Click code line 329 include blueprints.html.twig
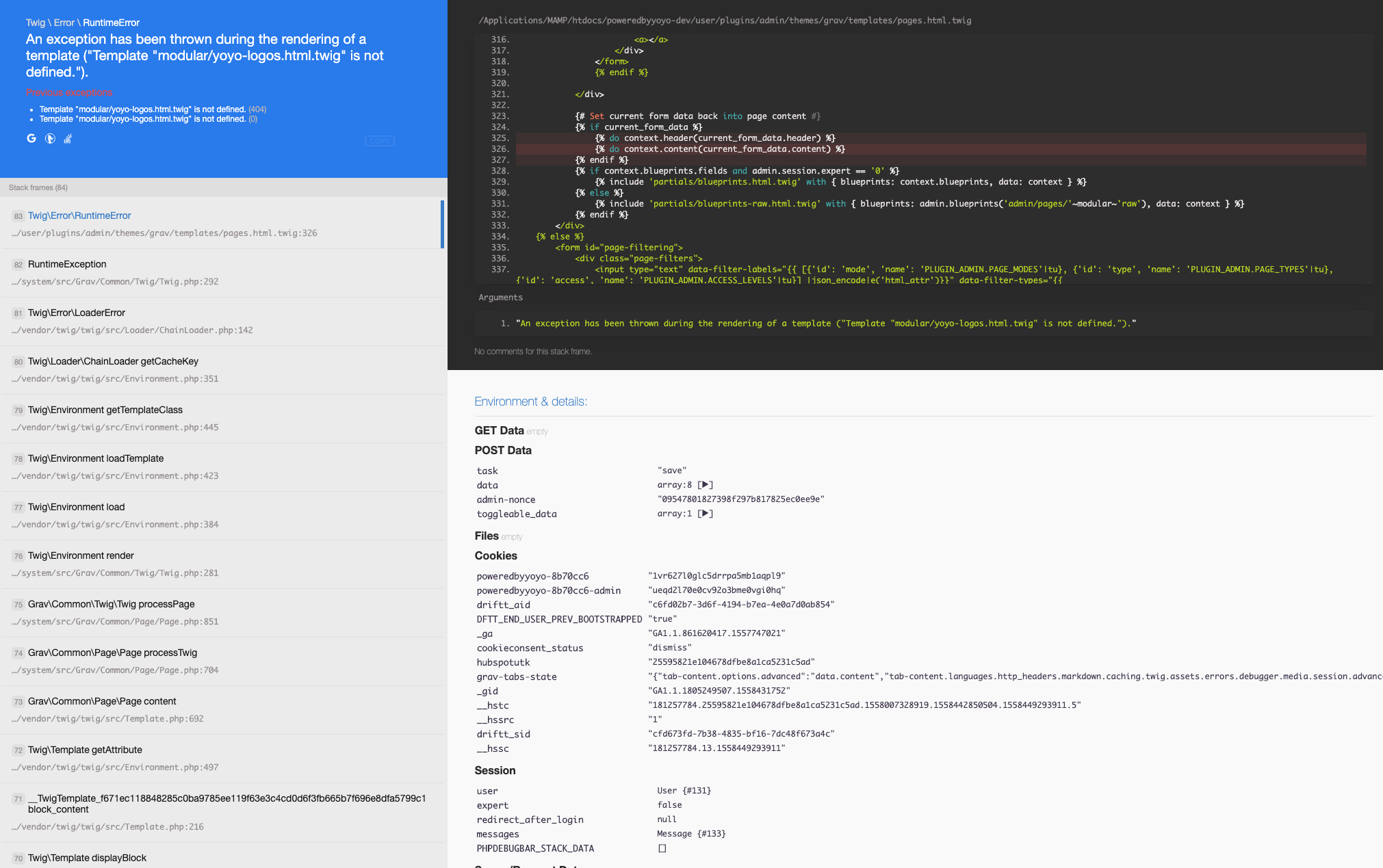This screenshot has height=868, width=1383. pyautogui.click(x=840, y=182)
